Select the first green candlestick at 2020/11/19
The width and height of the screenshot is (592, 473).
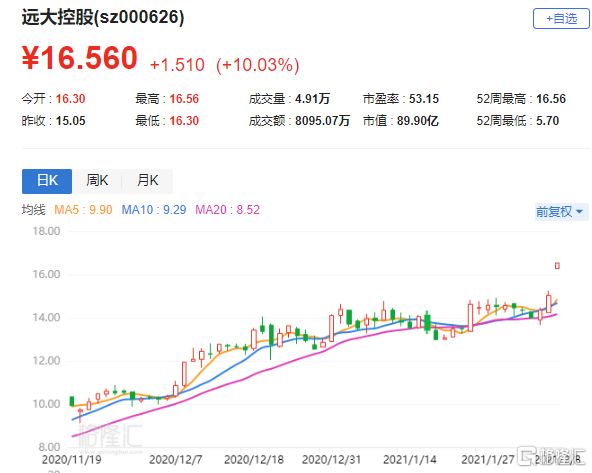[x=72, y=401]
